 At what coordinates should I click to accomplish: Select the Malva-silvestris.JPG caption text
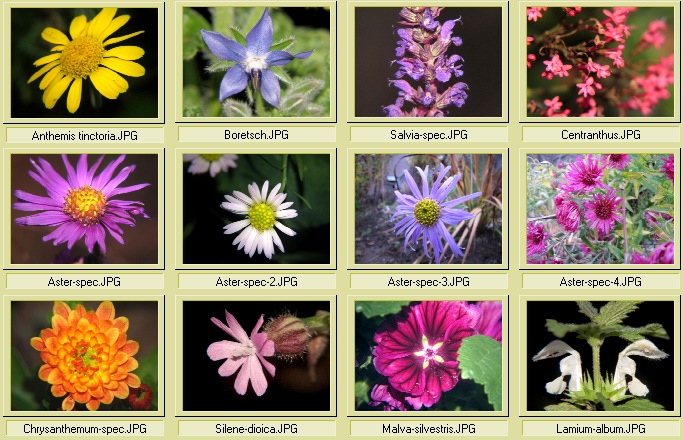pos(428,429)
